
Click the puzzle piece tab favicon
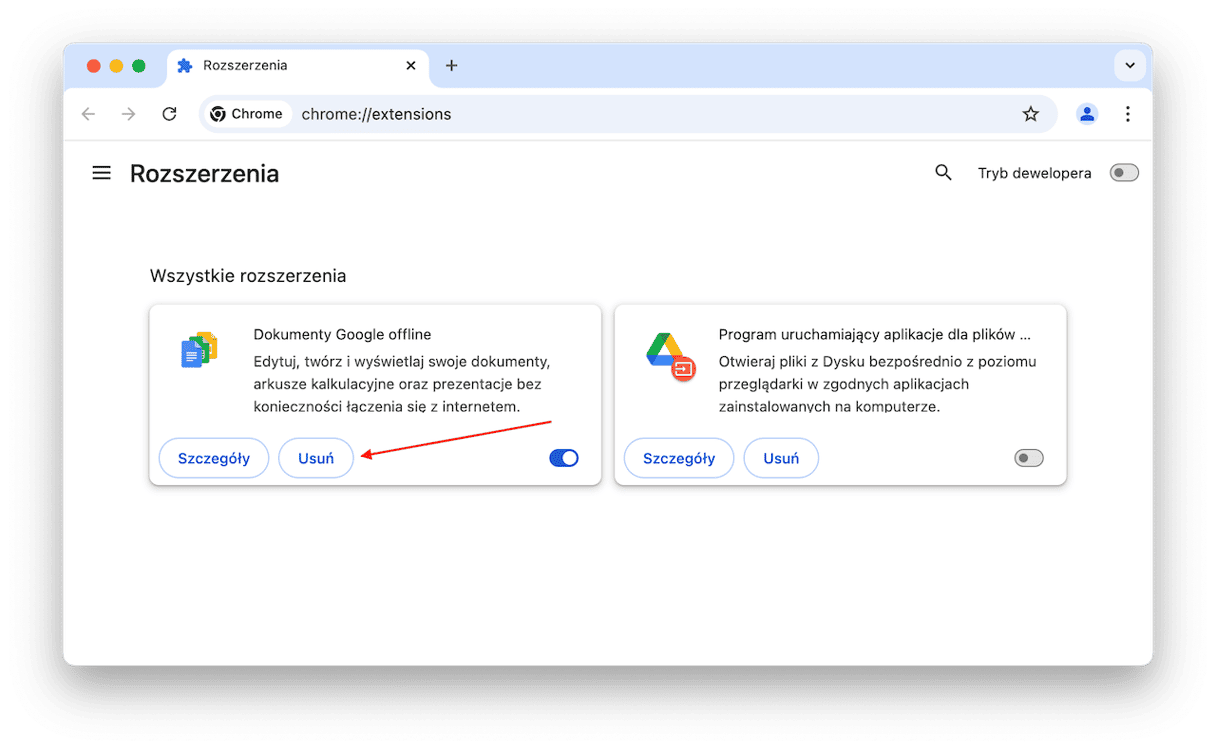pyautogui.click(x=185, y=65)
